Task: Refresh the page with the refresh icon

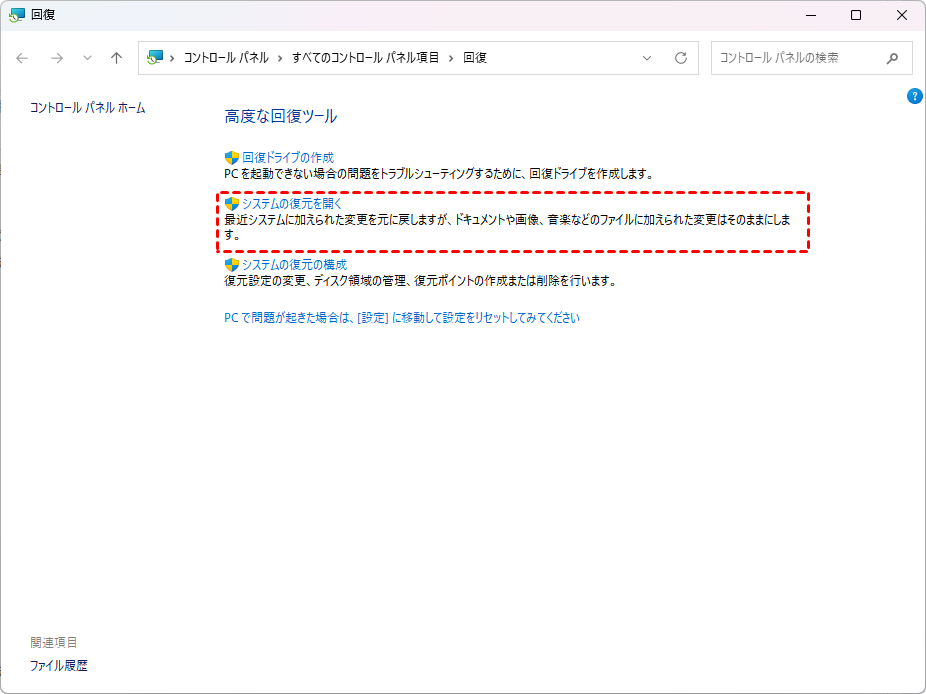Action: (681, 58)
